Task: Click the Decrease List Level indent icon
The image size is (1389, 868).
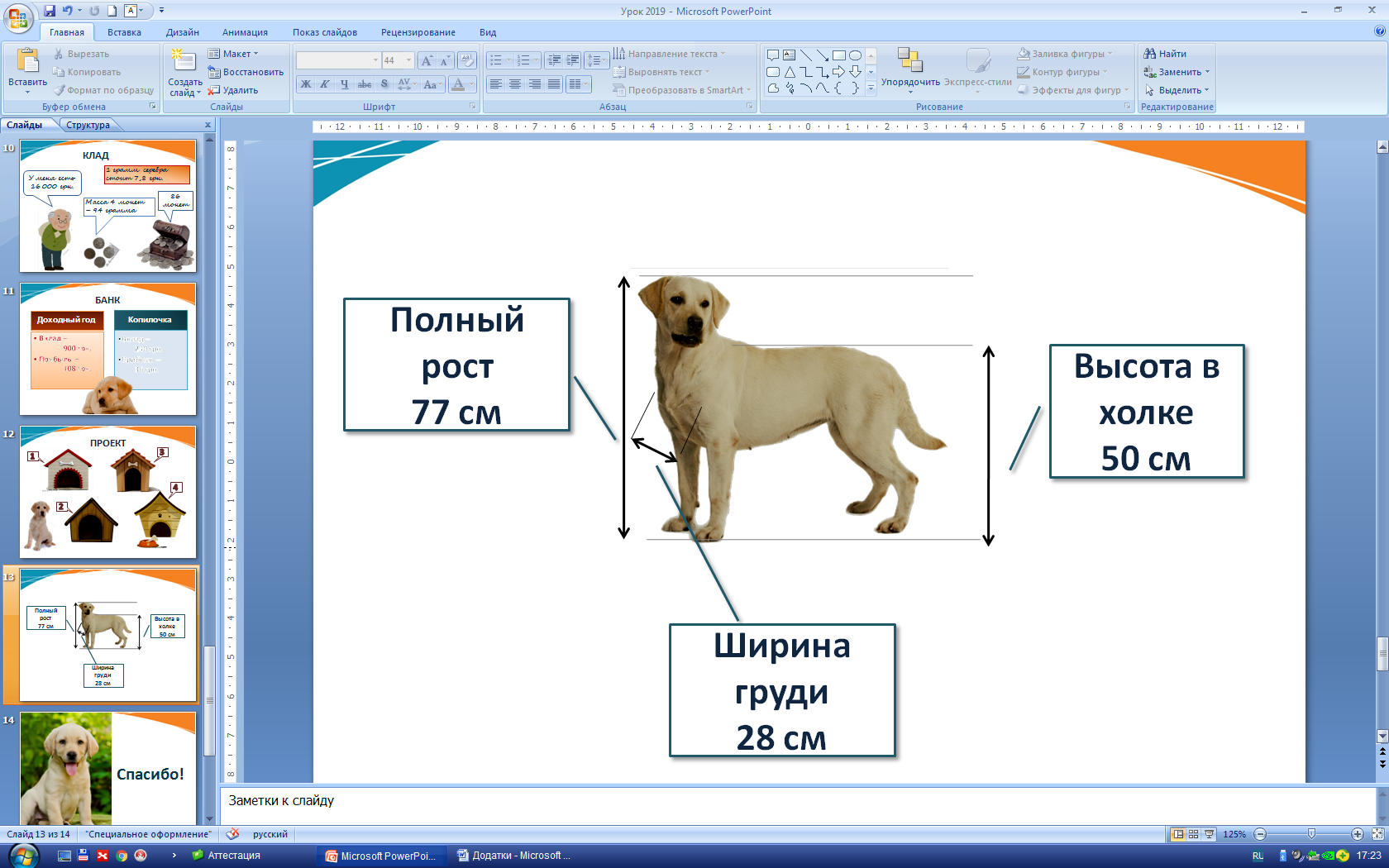Action: tap(554, 60)
